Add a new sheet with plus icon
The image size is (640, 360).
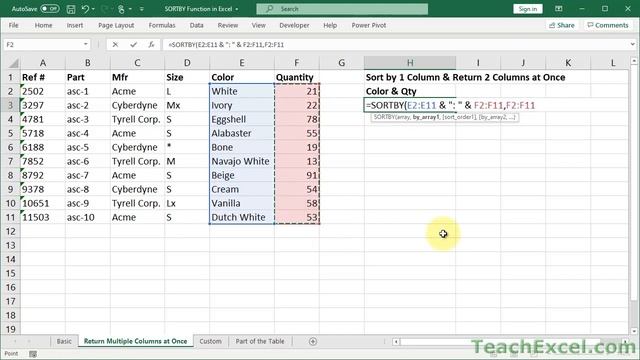313,341
